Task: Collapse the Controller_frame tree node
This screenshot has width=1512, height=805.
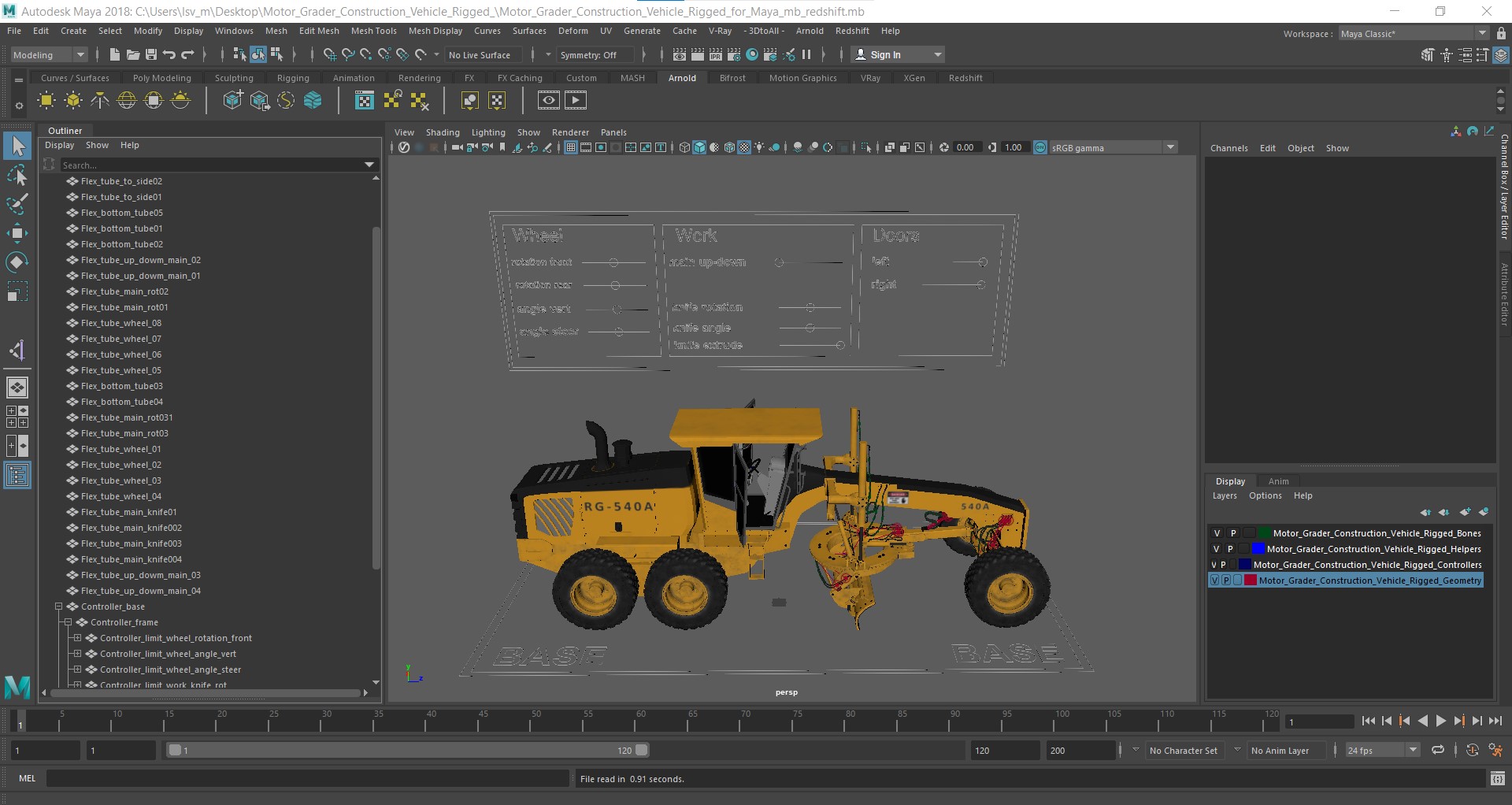Action: click(x=68, y=622)
